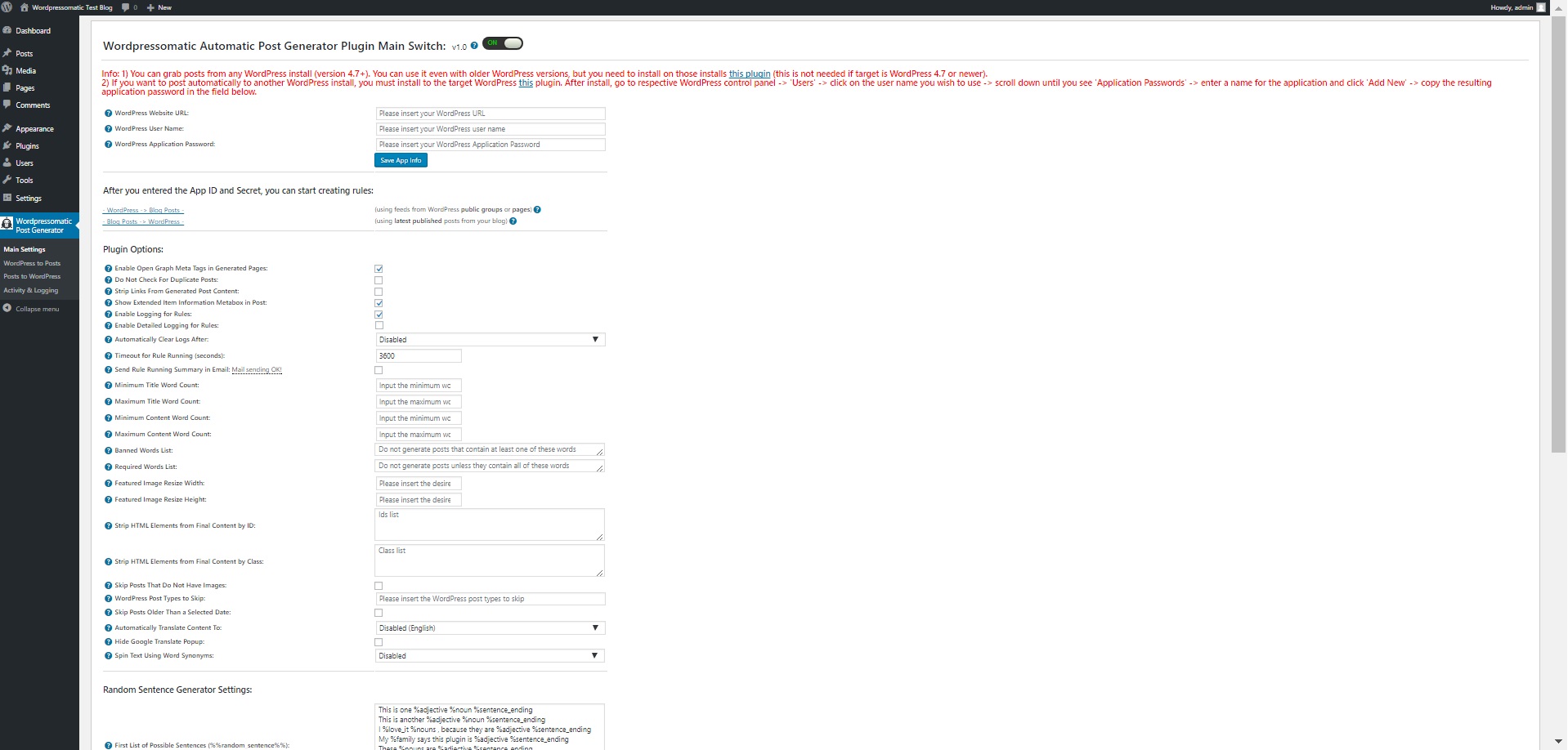
Task: Click help icon next to plugin version
Action: [474, 46]
